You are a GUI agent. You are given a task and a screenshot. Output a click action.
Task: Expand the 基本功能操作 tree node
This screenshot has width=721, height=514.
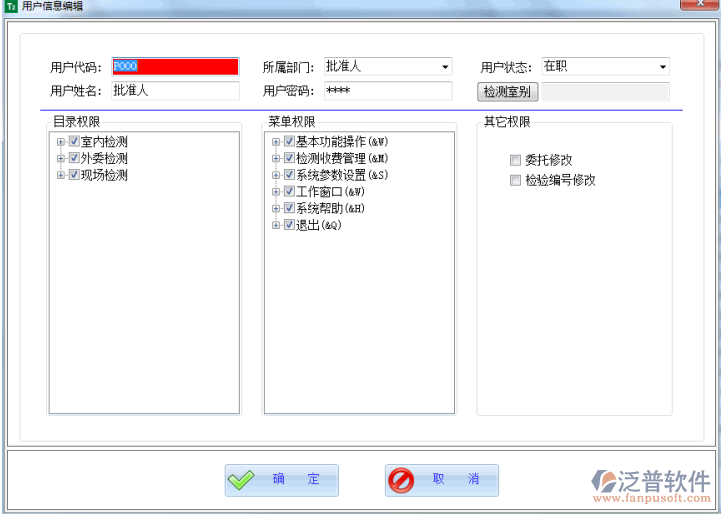[276, 142]
